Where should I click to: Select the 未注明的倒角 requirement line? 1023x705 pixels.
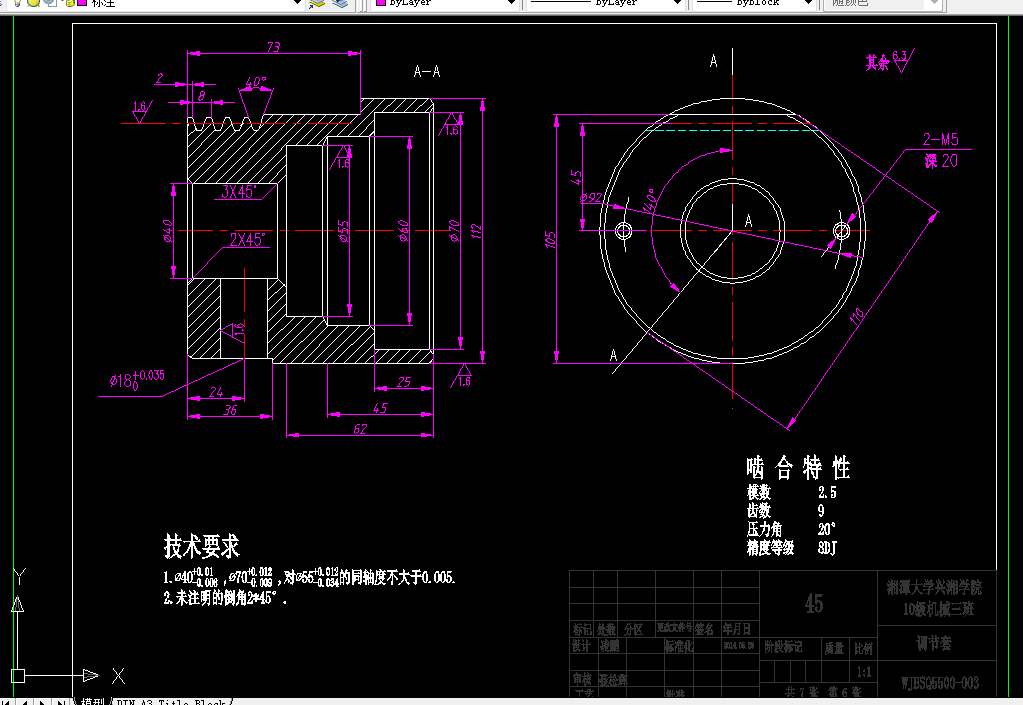225,597
